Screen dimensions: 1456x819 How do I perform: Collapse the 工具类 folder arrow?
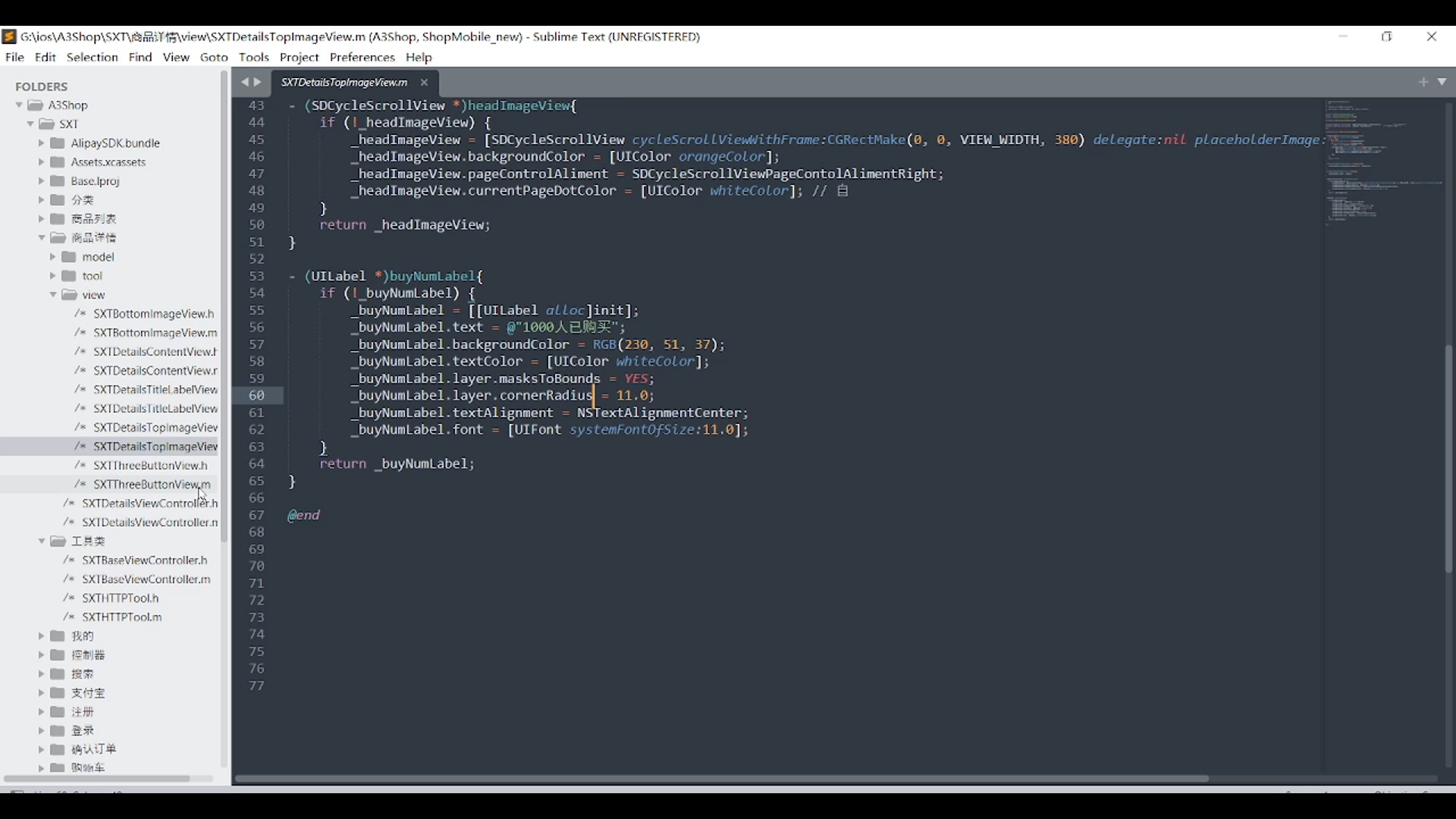click(x=42, y=541)
